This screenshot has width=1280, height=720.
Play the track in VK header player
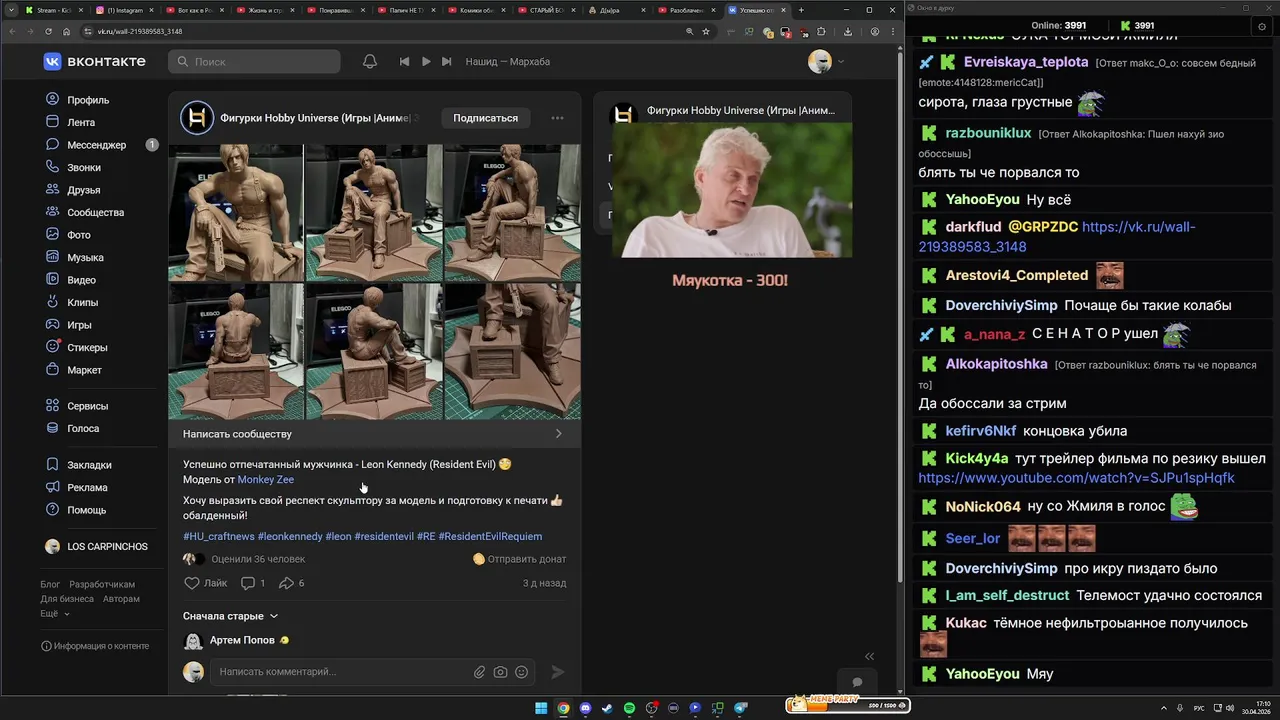(x=426, y=62)
